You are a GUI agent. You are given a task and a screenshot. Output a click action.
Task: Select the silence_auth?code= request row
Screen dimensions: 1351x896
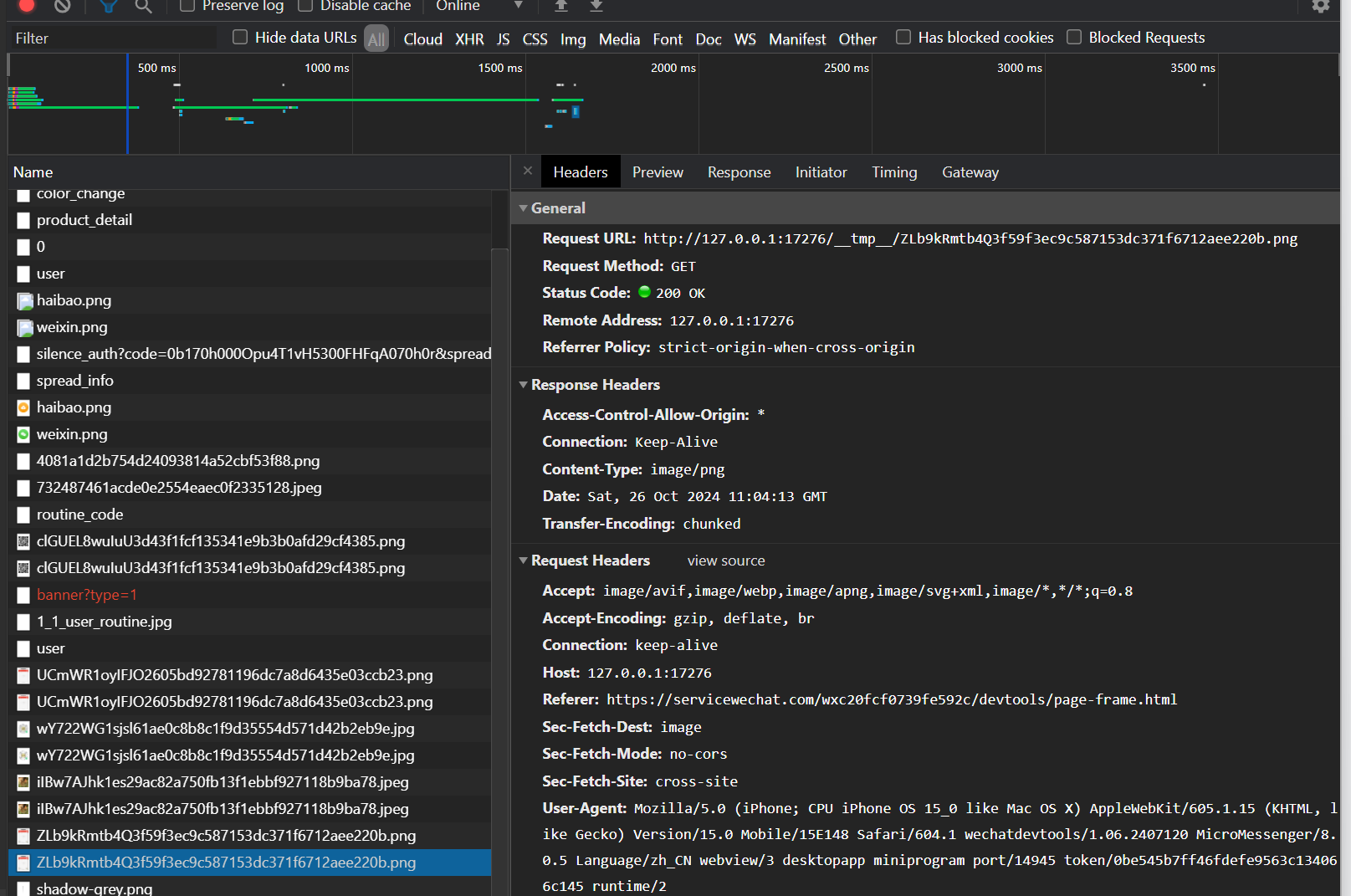coord(250,354)
